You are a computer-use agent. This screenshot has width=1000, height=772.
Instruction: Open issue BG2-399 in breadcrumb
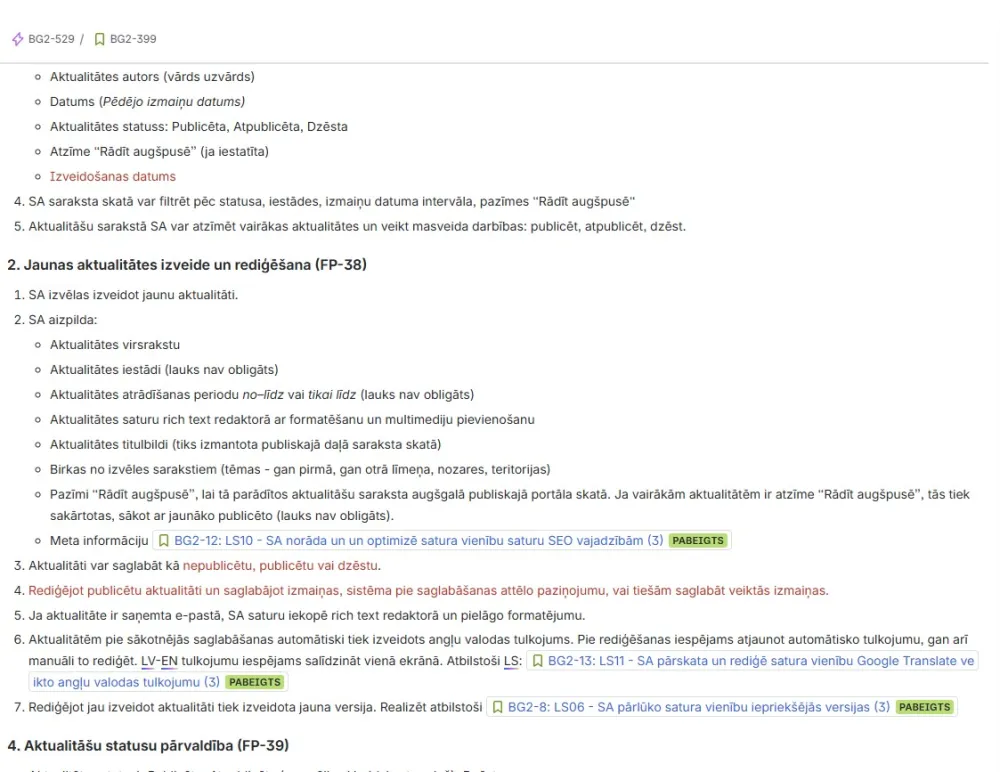132,39
